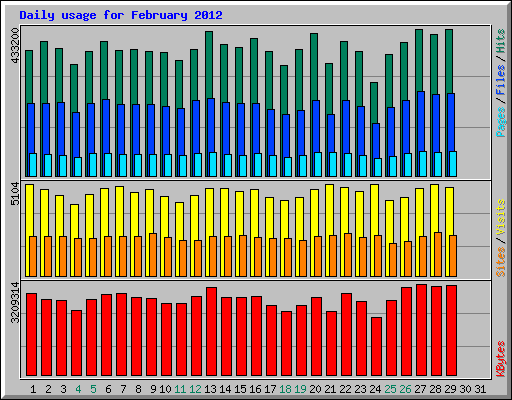
Task: Click the orange 'Sites' legend label
Action: tap(501, 262)
